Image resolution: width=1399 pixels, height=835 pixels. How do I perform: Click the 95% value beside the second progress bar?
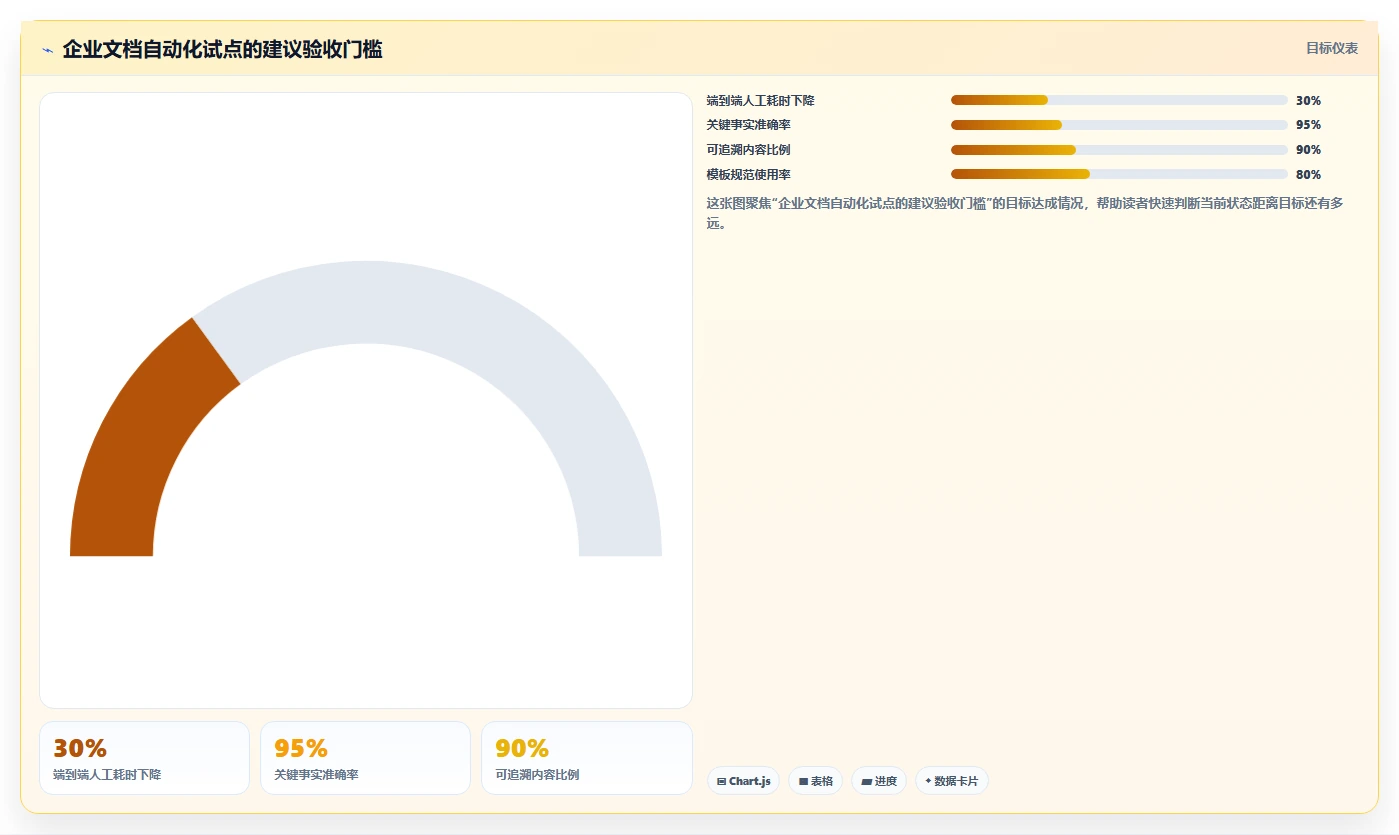point(1308,125)
